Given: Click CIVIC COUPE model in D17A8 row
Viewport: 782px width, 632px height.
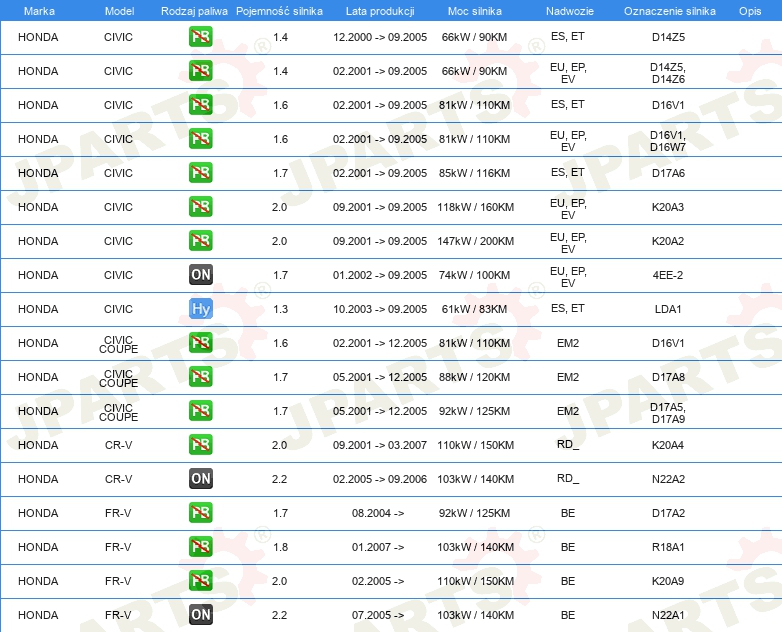Looking at the screenshot, I should click(x=118, y=378).
